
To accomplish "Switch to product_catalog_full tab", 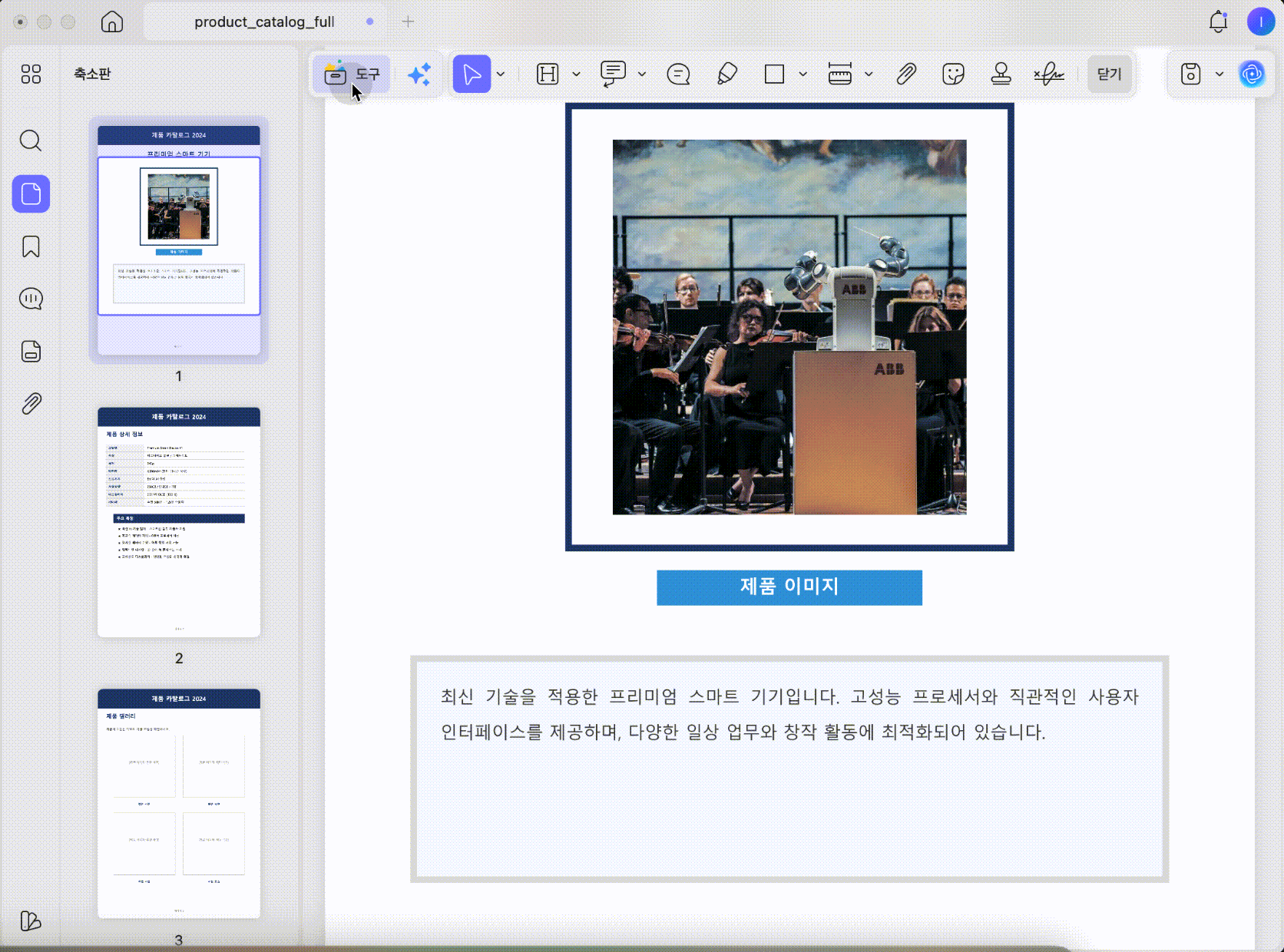I will coord(264,21).
